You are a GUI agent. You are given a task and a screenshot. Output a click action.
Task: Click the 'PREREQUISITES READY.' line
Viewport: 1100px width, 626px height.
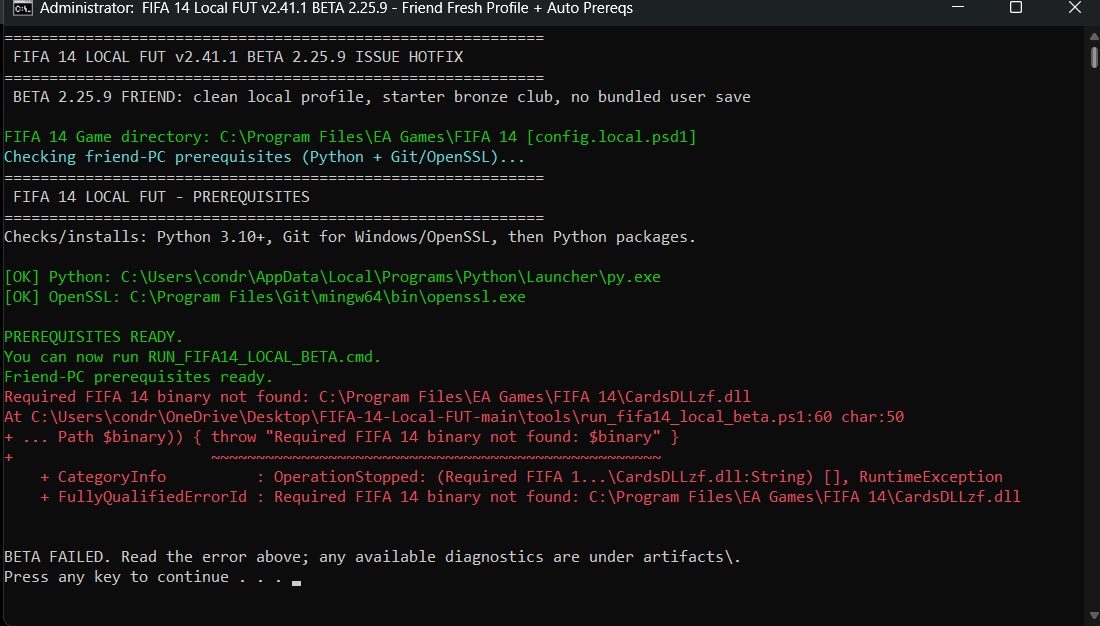pos(93,337)
